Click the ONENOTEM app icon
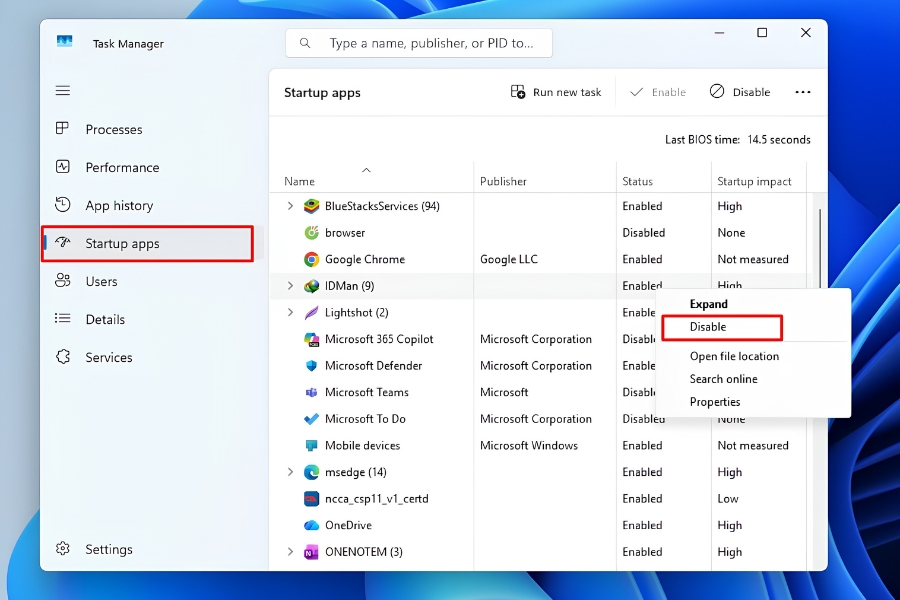The width and height of the screenshot is (900, 600). click(x=311, y=552)
